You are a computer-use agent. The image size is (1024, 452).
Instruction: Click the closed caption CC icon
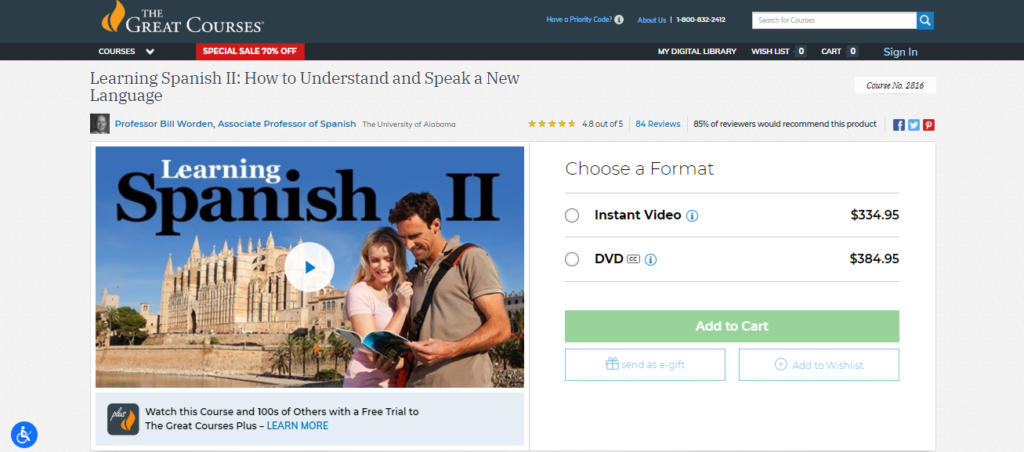click(633, 259)
